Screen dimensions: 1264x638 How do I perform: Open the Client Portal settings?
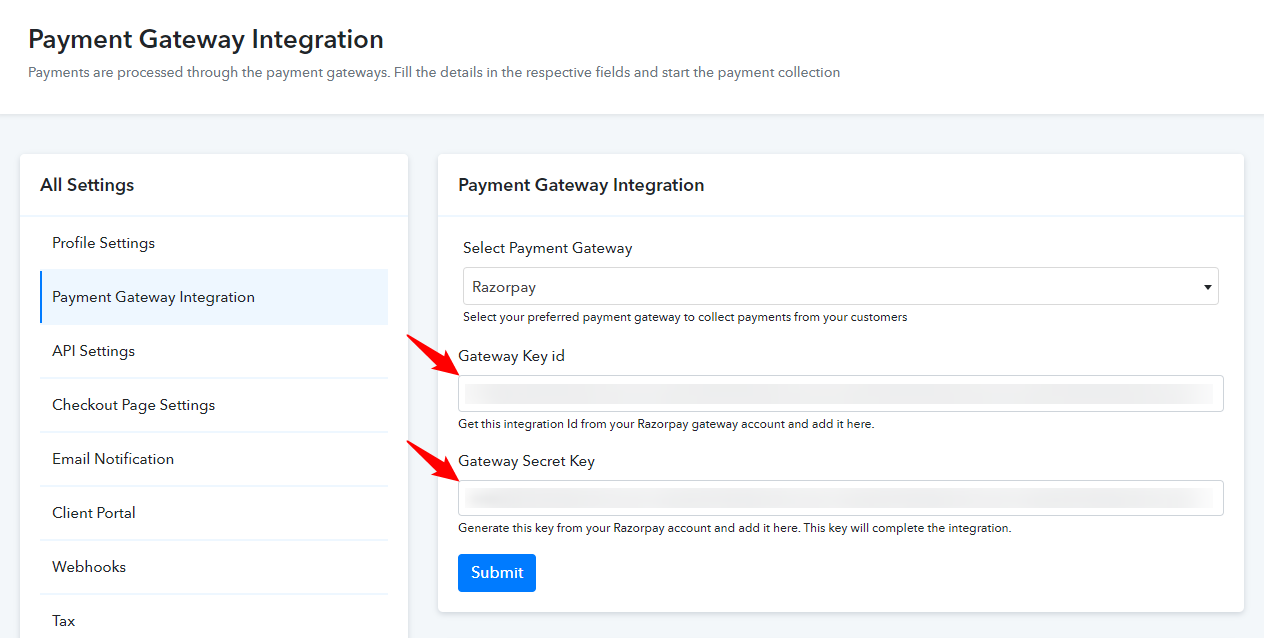pos(94,513)
